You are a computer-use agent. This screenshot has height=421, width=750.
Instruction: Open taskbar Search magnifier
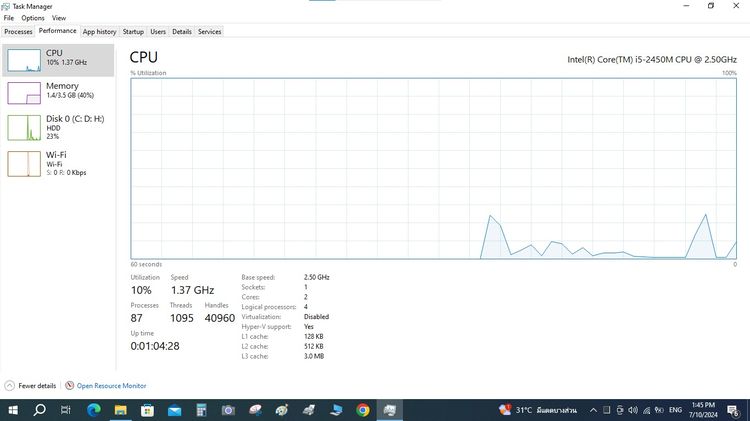[40, 410]
